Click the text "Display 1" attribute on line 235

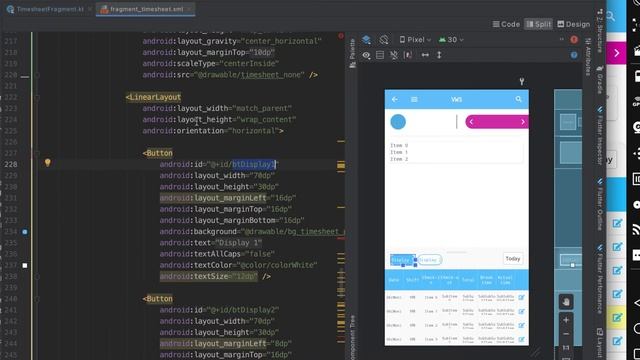tap(239, 243)
